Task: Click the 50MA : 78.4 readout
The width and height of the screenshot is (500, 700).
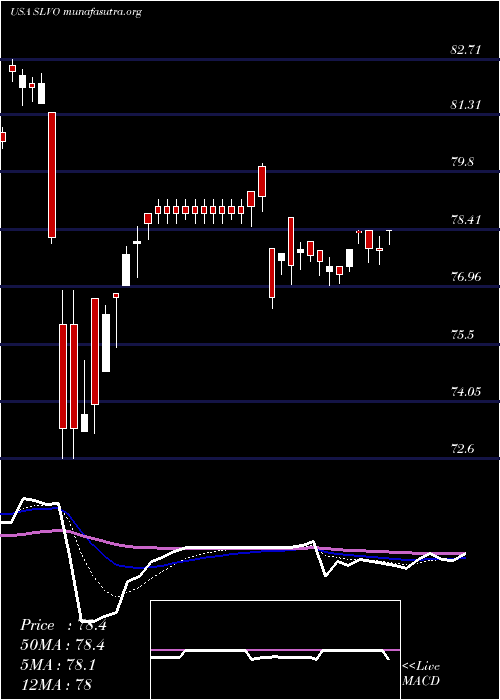Action: pyautogui.click(x=65, y=645)
